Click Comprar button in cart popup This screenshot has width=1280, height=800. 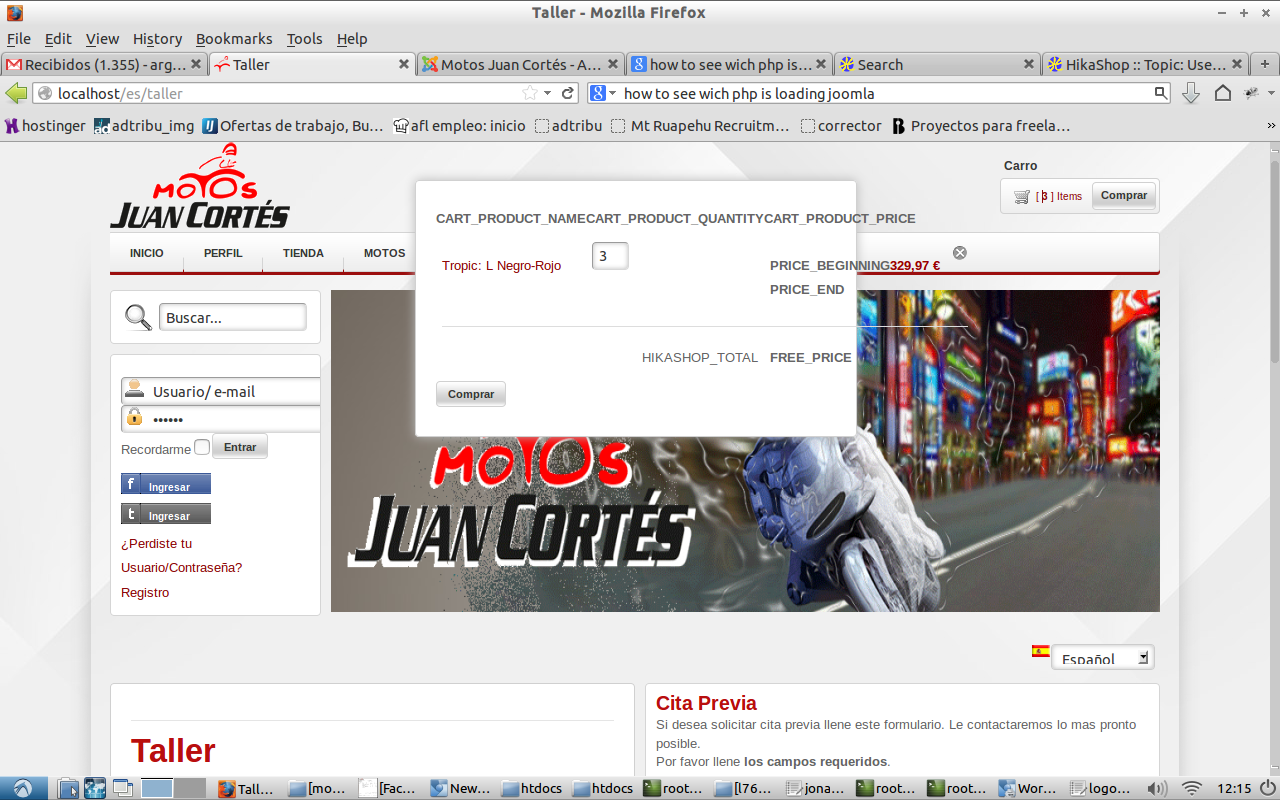(471, 394)
